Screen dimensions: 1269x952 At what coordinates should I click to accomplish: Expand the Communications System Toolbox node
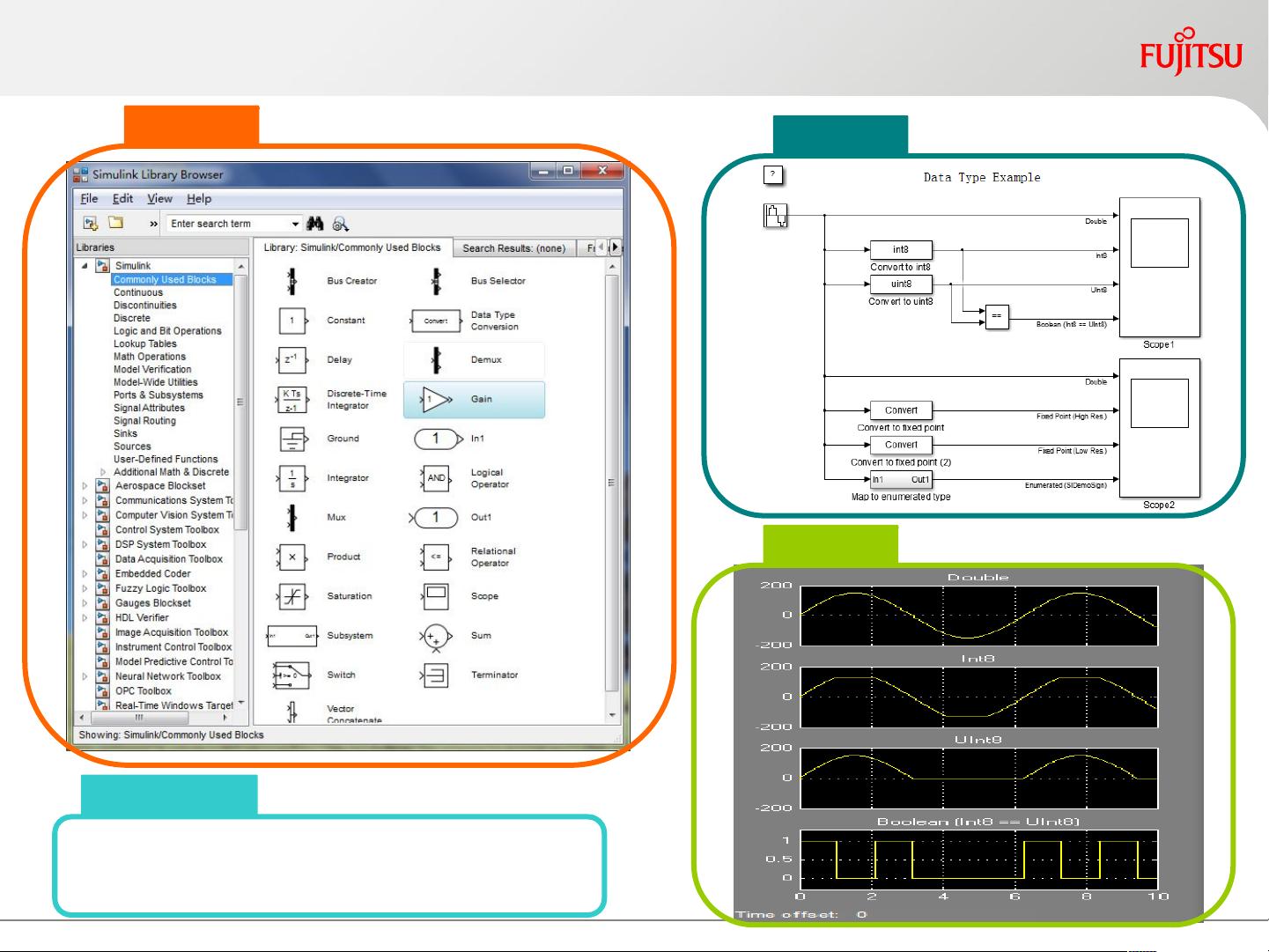click(x=85, y=500)
